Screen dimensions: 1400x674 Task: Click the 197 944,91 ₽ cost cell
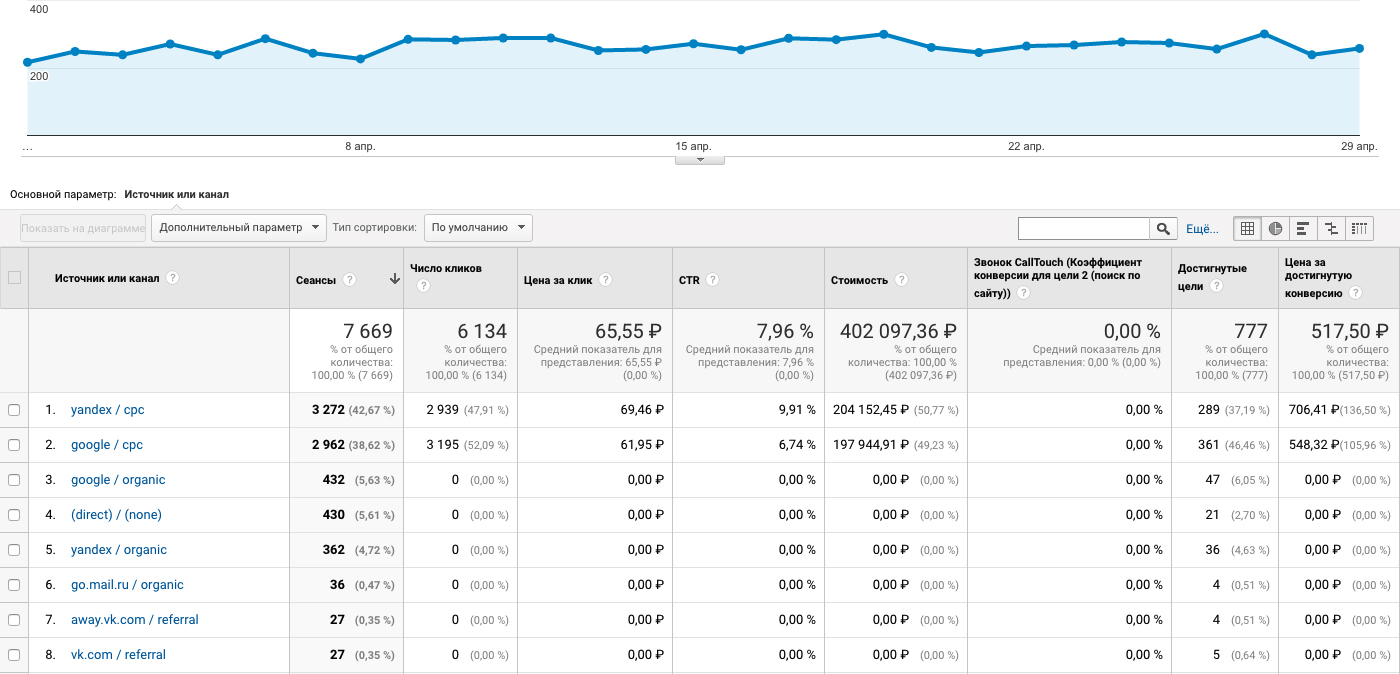tap(869, 445)
